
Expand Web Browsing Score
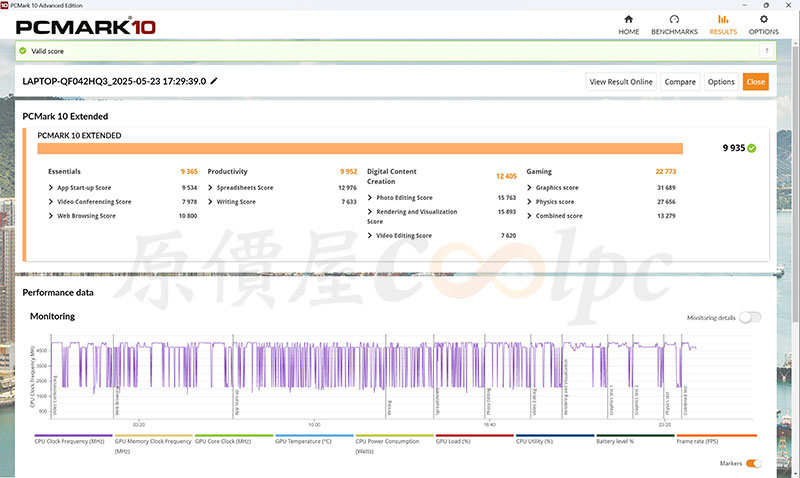[x=51, y=216]
